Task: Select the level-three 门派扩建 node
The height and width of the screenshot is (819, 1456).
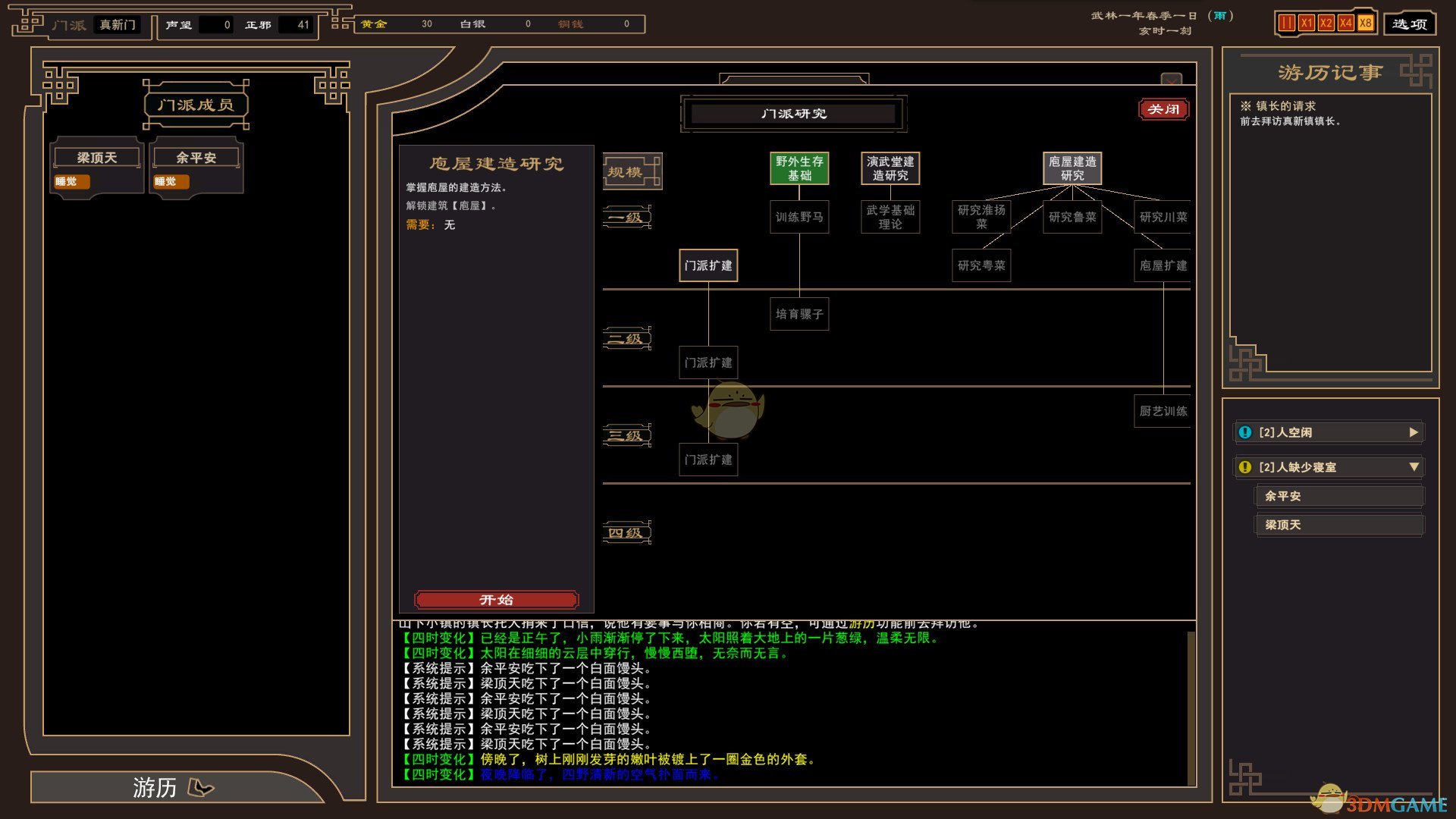Action: [708, 460]
